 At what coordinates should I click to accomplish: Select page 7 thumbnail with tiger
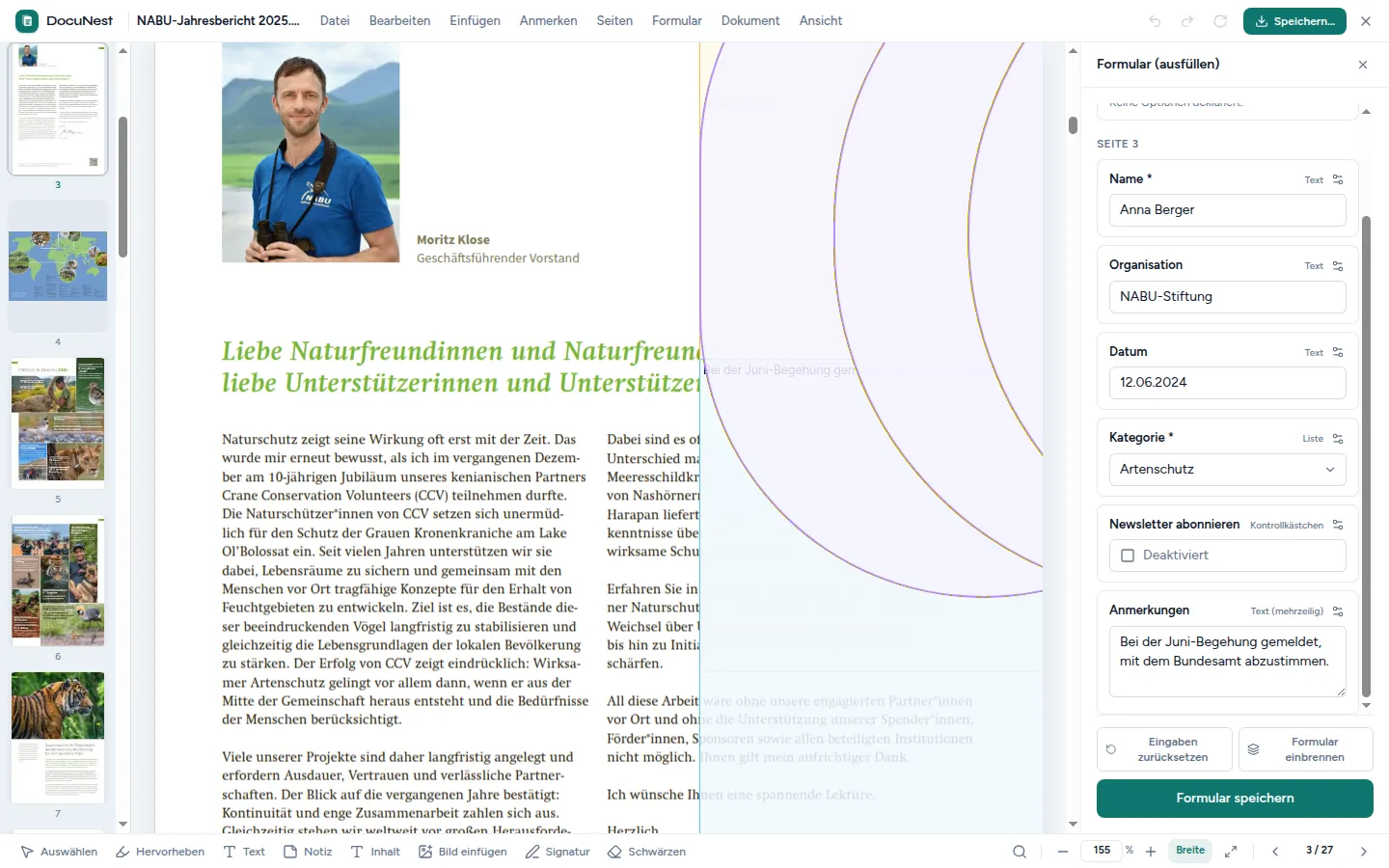pyautogui.click(x=58, y=738)
